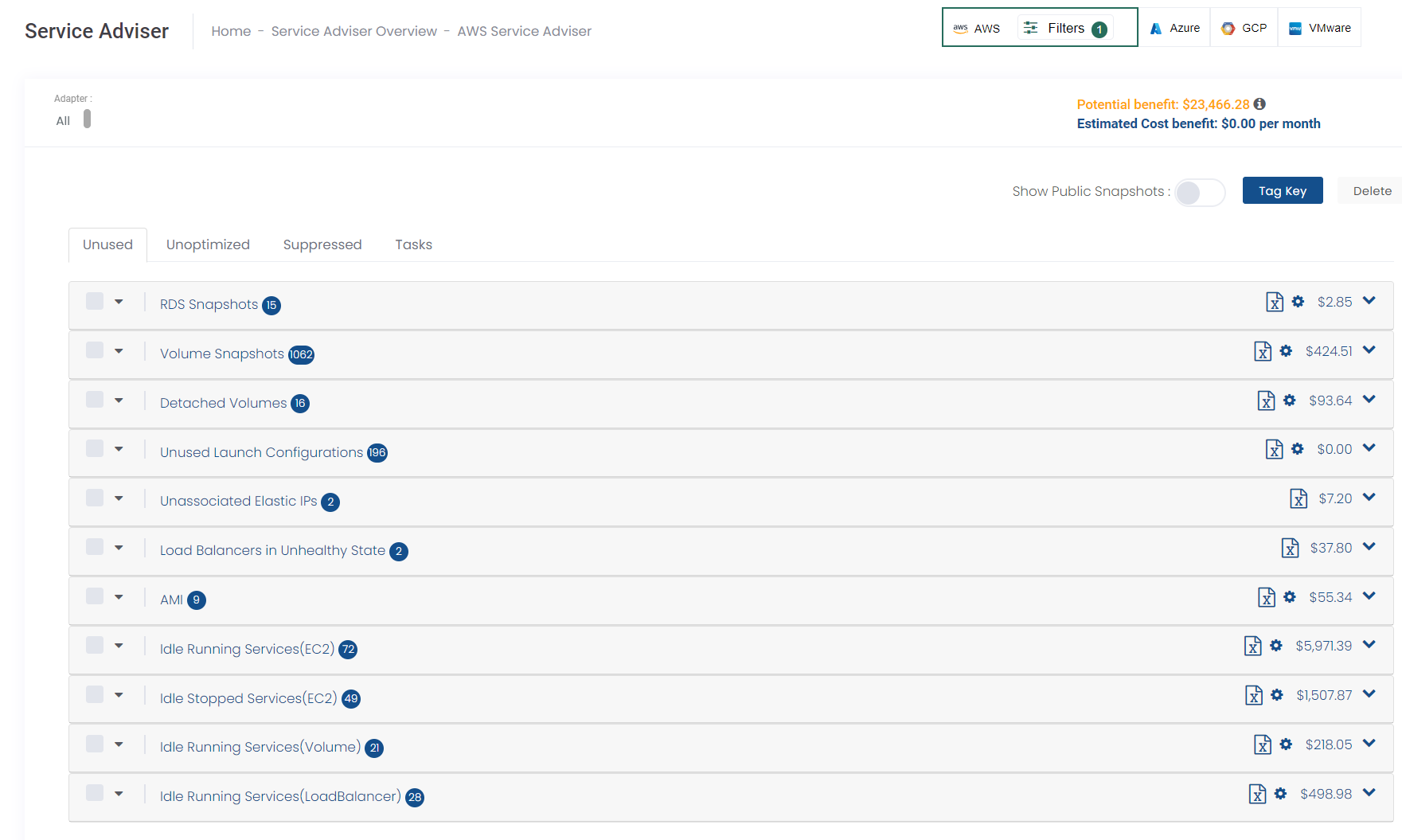
Task: Switch to the Unoptimized tab
Action: click(208, 244)
